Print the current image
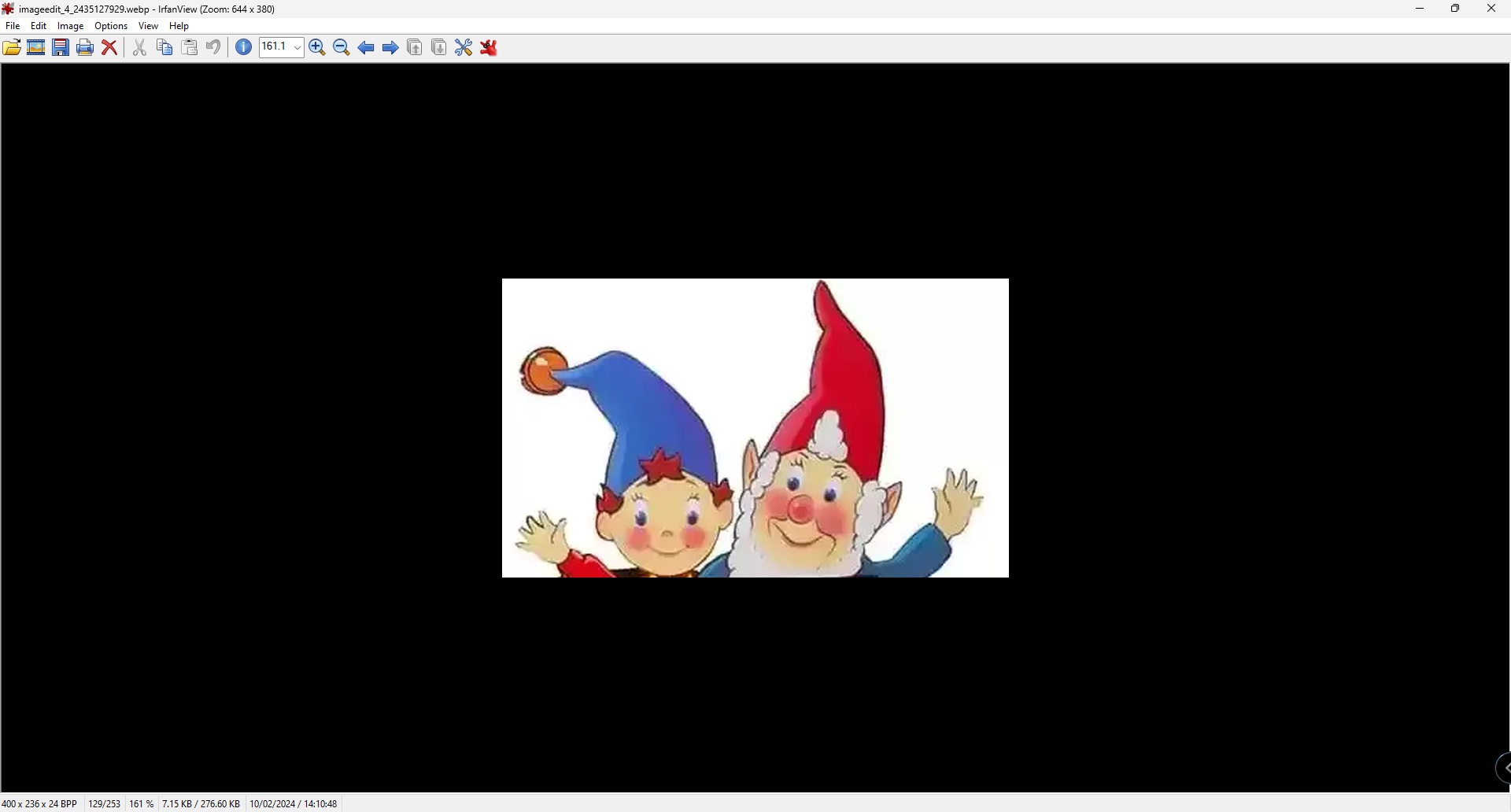This screenshot has width=1511, height=812. coord(86,48)
